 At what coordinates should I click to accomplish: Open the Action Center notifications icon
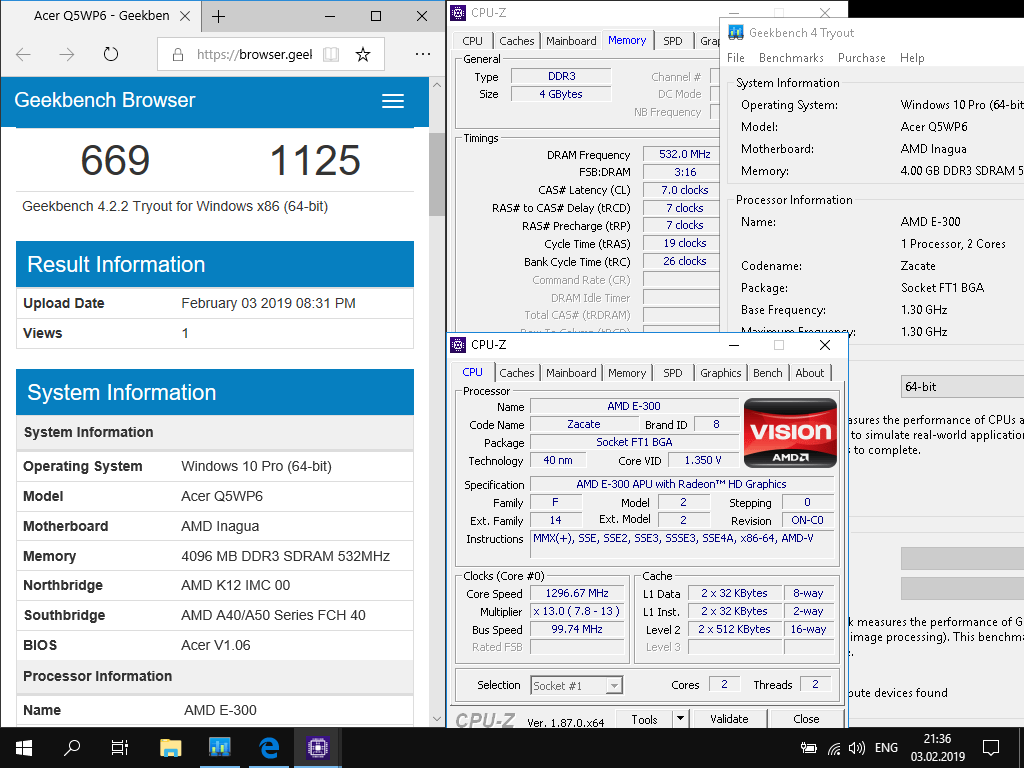coord(991,748)
